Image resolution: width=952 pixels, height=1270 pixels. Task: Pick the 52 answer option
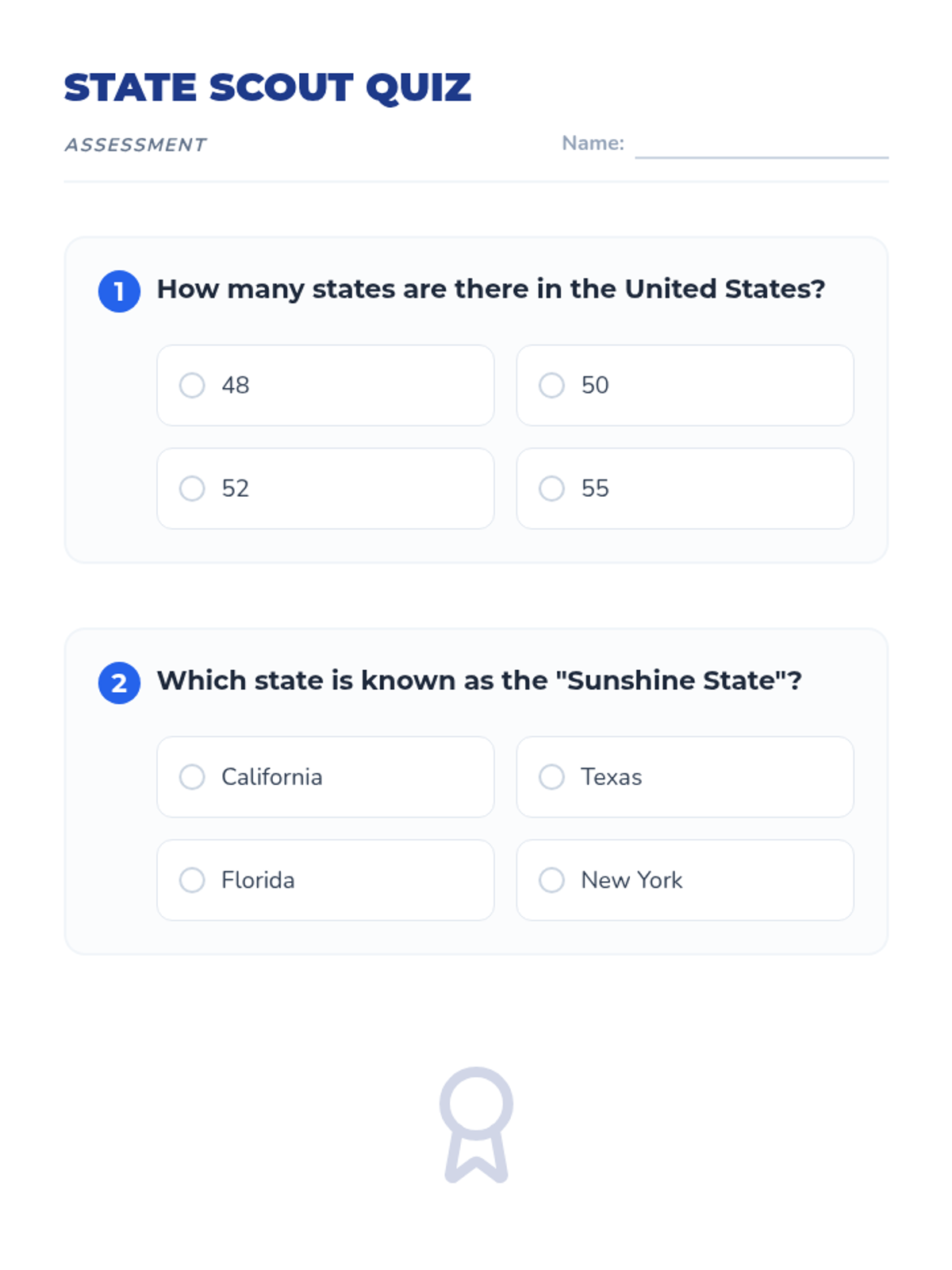[x=325, y=488]
